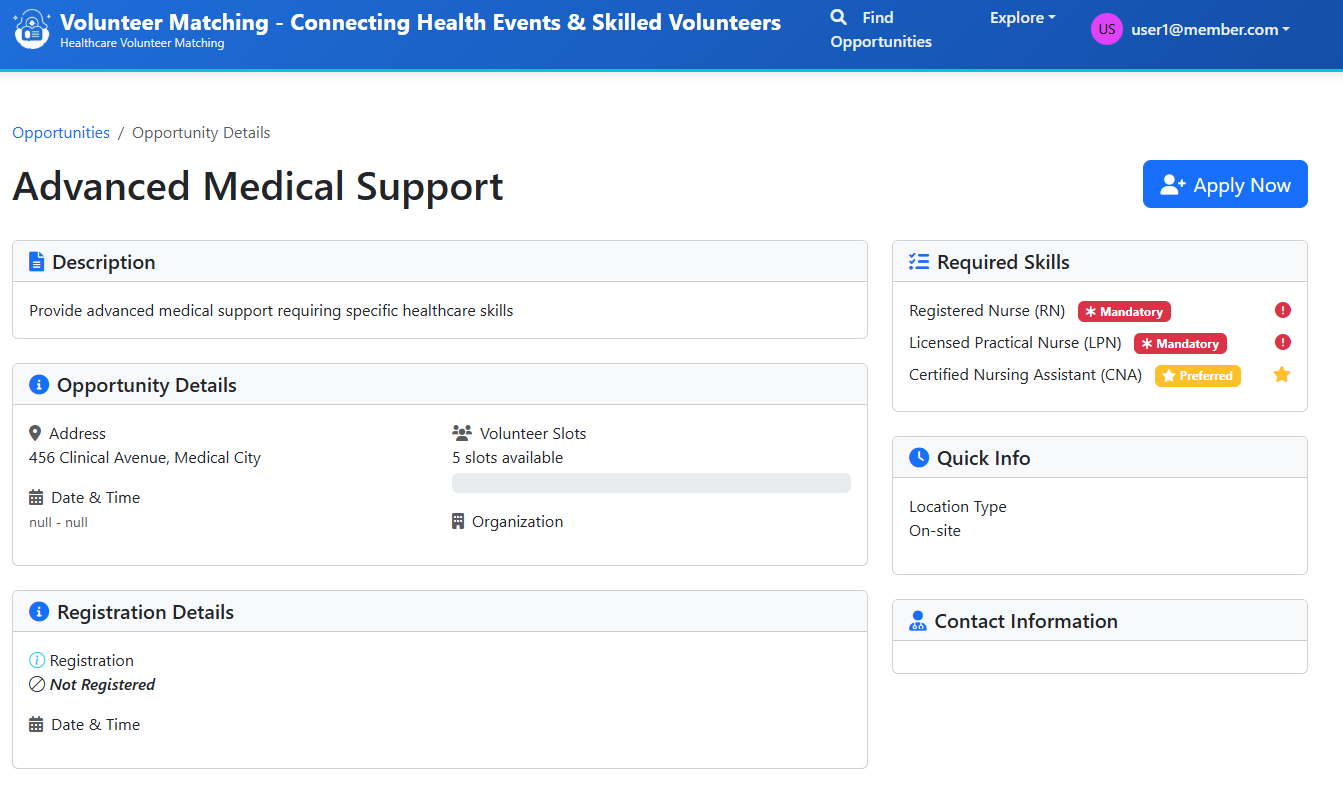Click the Mandatory badge for Registered Nurse

1124,312
